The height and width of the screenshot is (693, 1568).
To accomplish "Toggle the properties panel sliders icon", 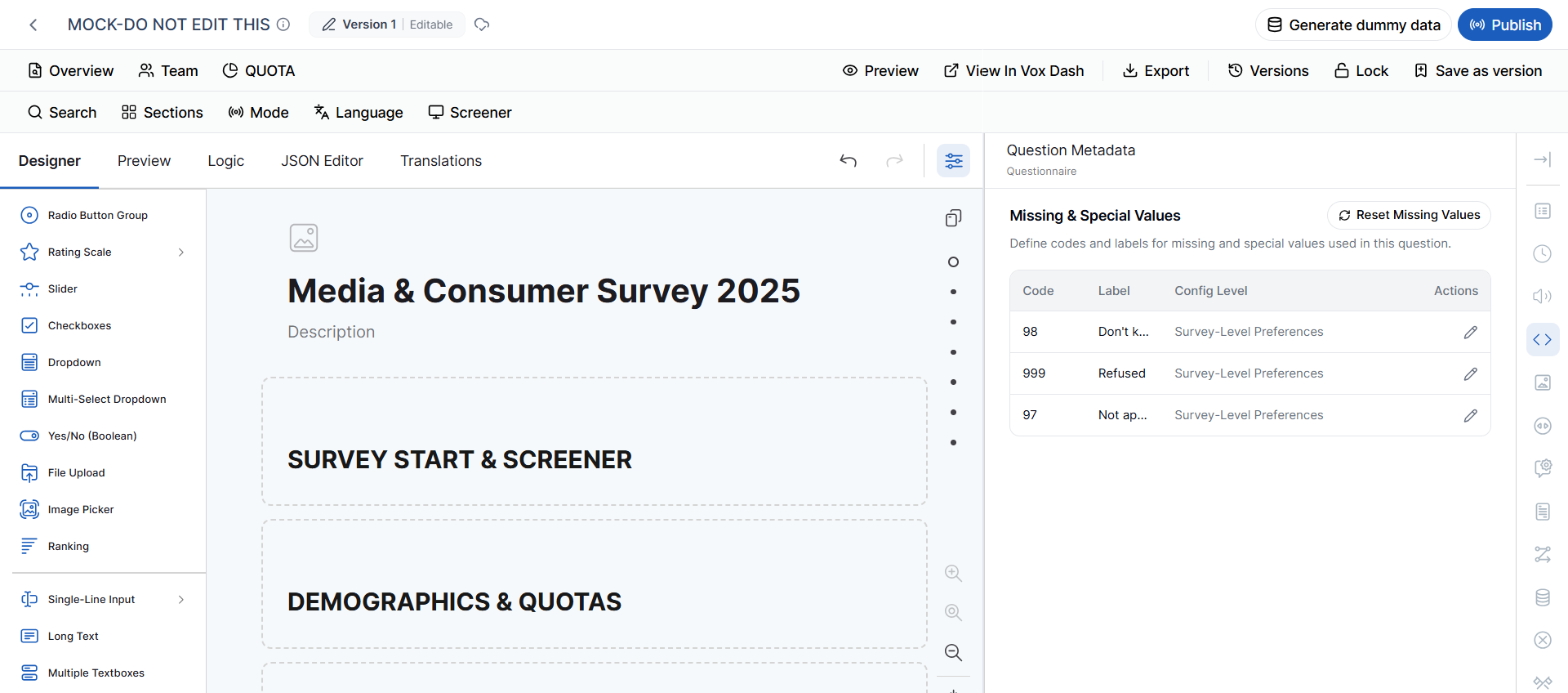I will tap(954, 161).
